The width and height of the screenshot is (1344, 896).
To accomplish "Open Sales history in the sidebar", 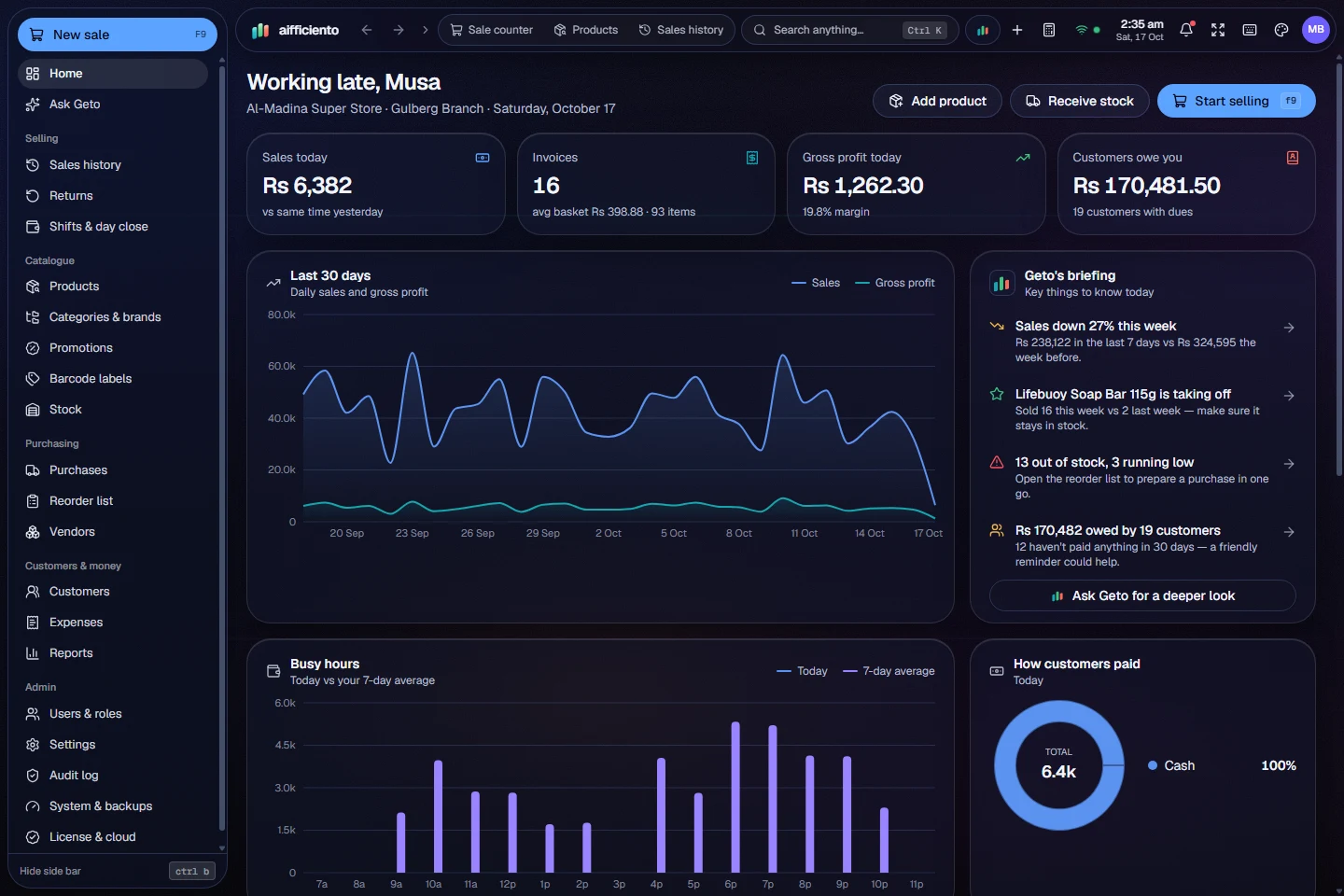I will click(x=112, y=164).
